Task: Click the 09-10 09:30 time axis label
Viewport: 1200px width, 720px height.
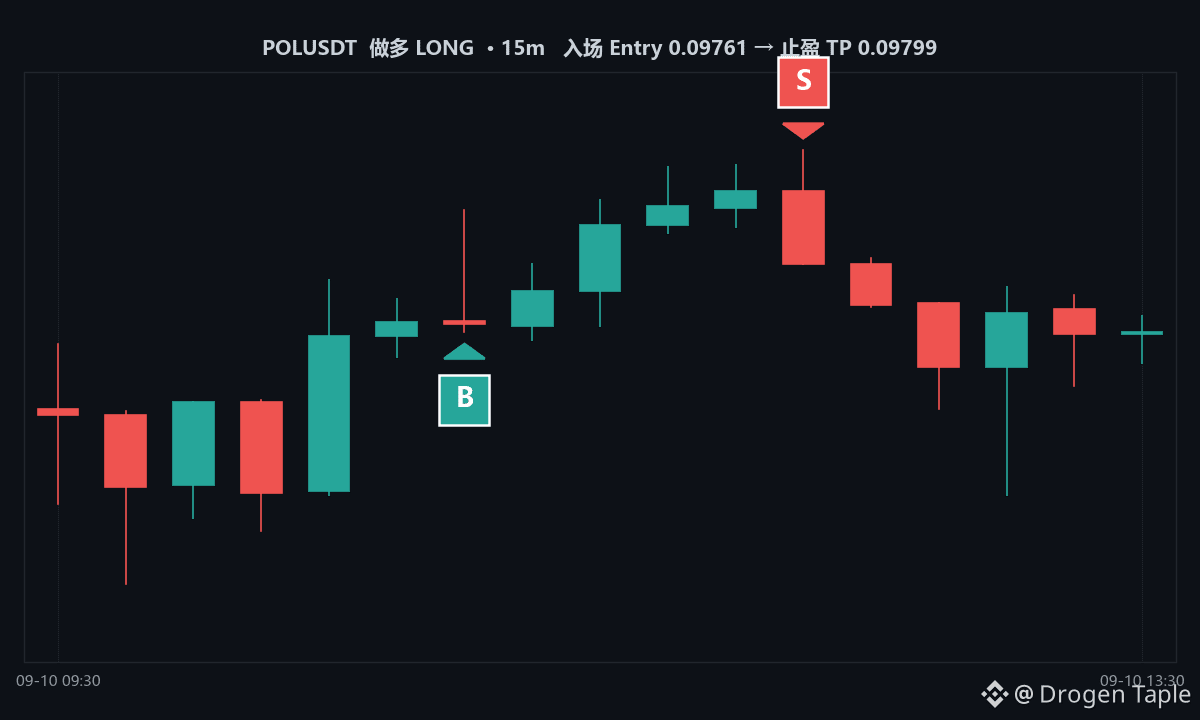Action: point(58,681)
